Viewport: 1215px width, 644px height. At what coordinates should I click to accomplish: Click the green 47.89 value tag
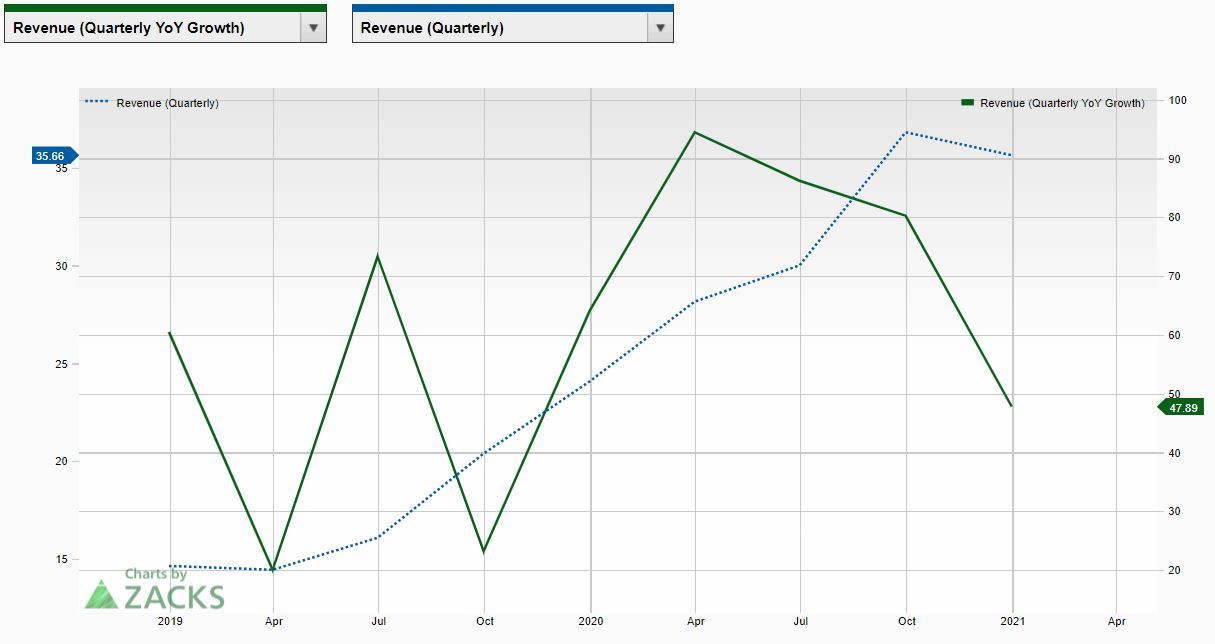[1183, 407]
